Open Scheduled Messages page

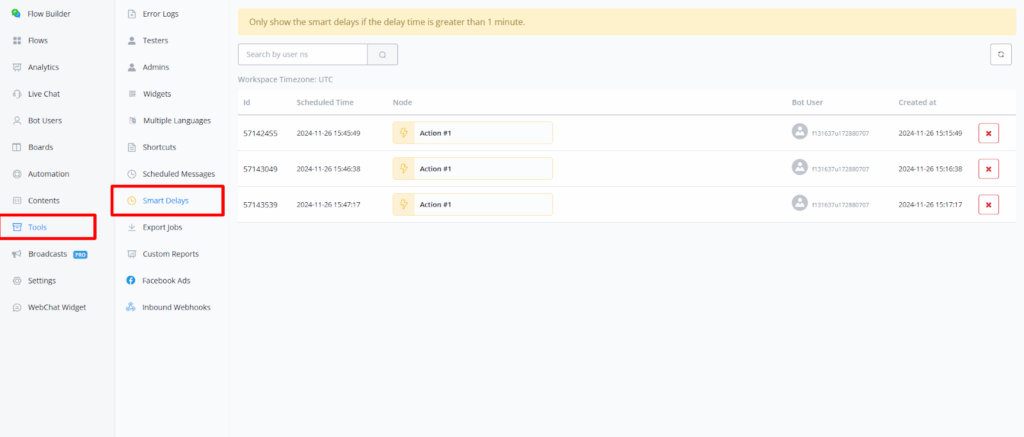point(178,174)
